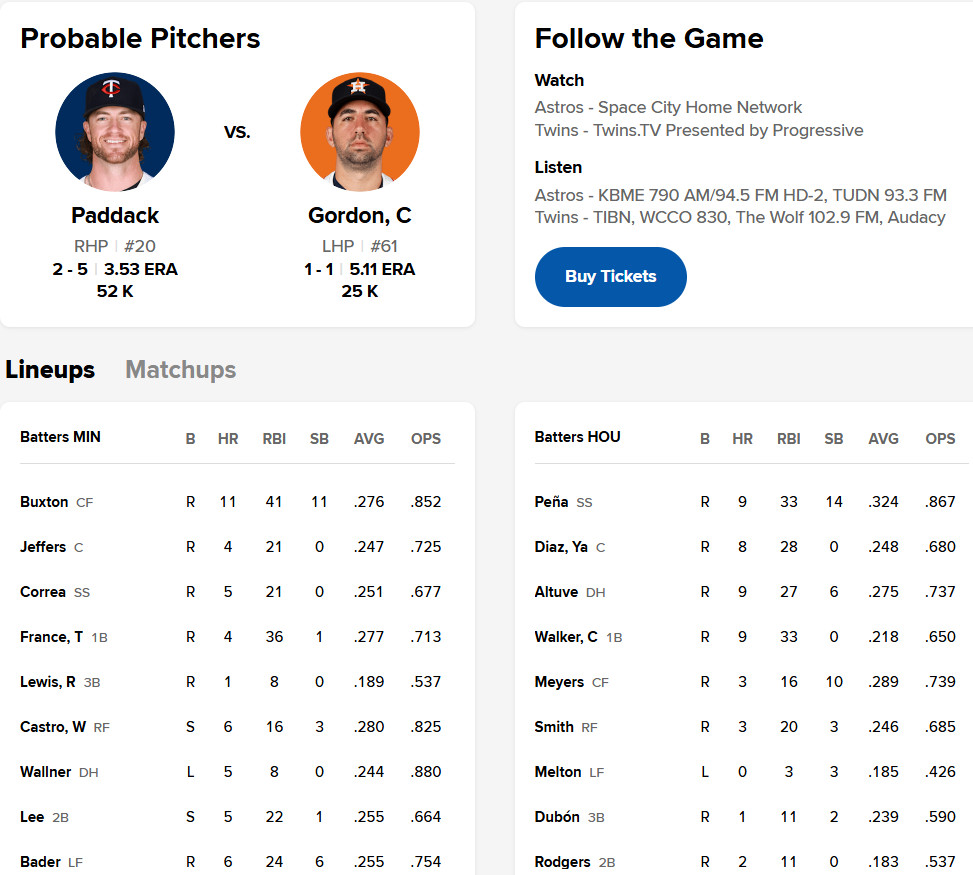Open Gordon, C pitcher name link
This screenshot has height=875, width=973.
point(360,216)
